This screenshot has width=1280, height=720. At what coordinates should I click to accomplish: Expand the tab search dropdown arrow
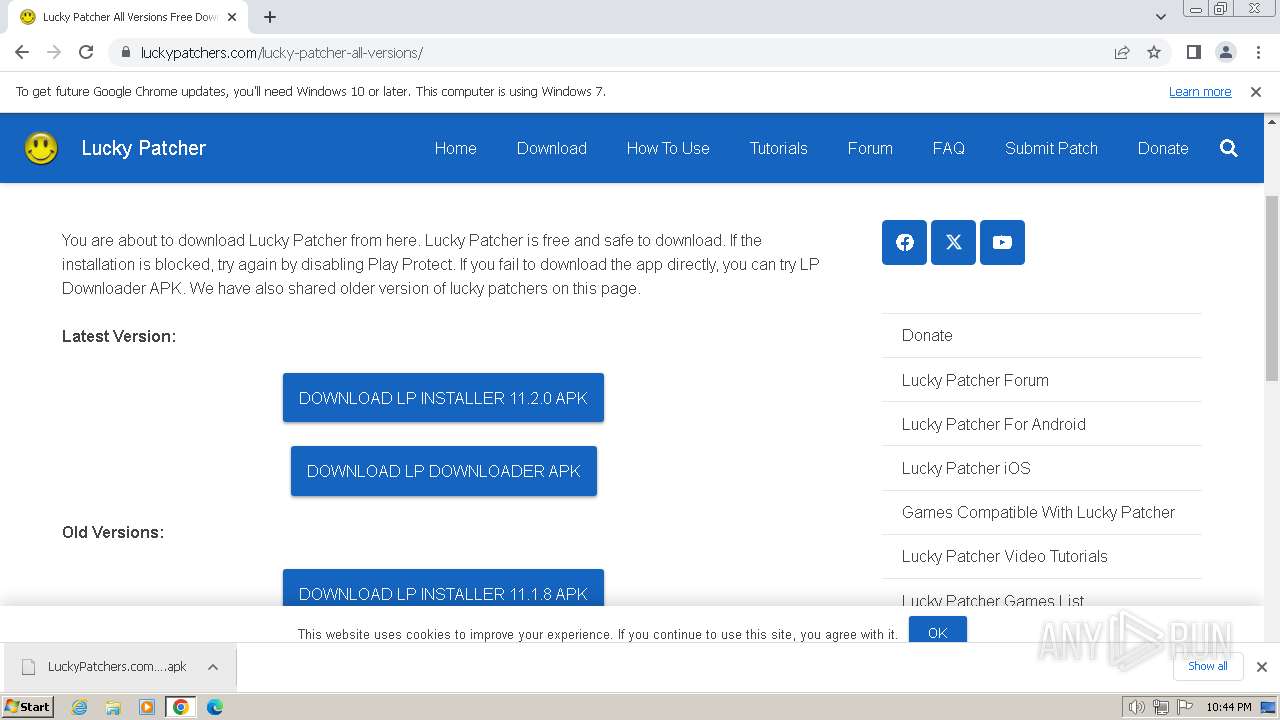(x=1161, y=17)
